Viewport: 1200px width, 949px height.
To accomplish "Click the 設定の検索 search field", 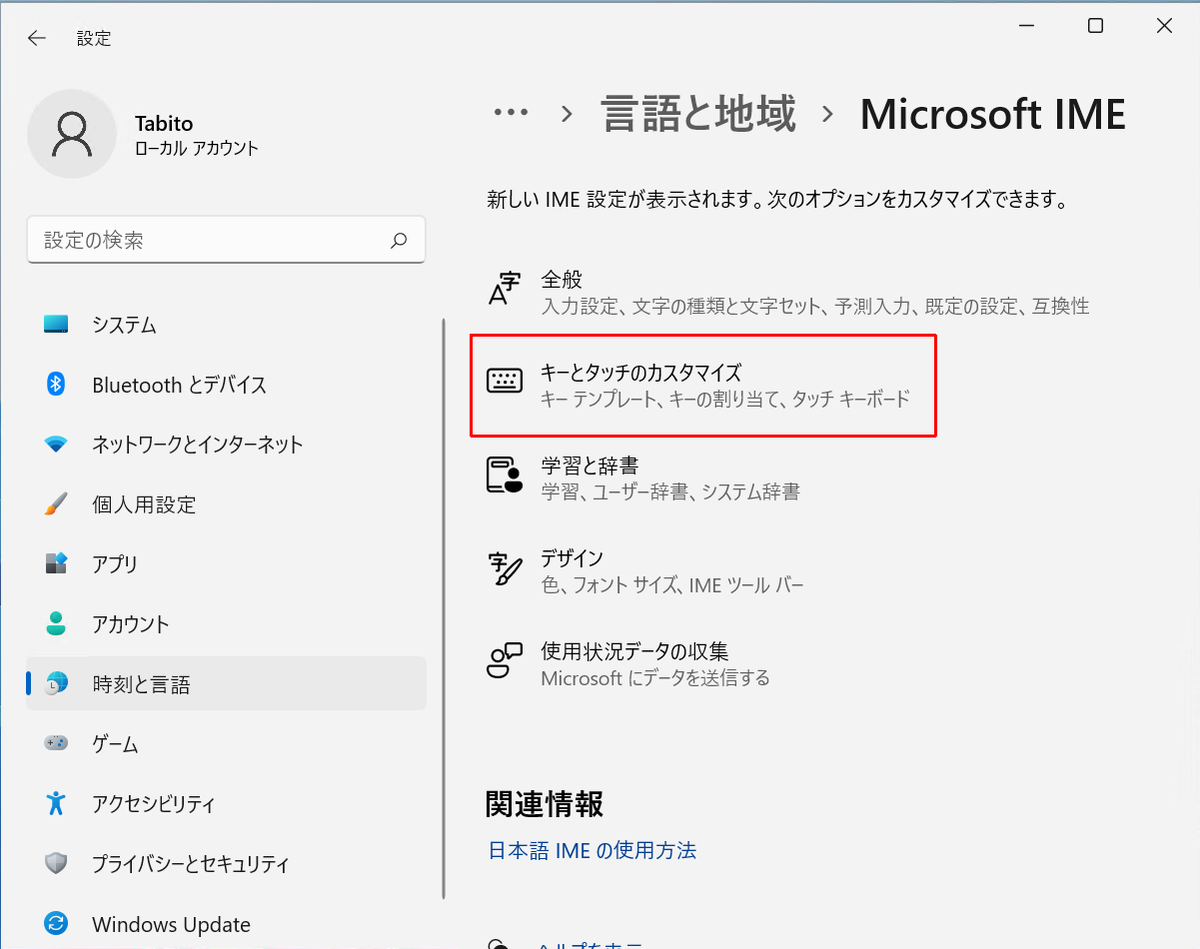I will coord(226,240).
